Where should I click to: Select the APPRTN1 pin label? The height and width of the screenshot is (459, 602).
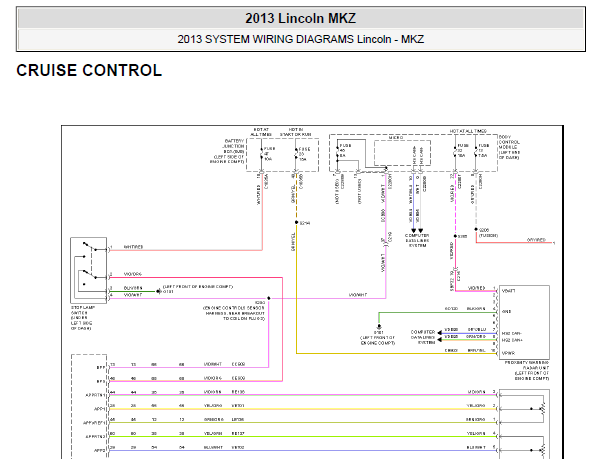95,395
